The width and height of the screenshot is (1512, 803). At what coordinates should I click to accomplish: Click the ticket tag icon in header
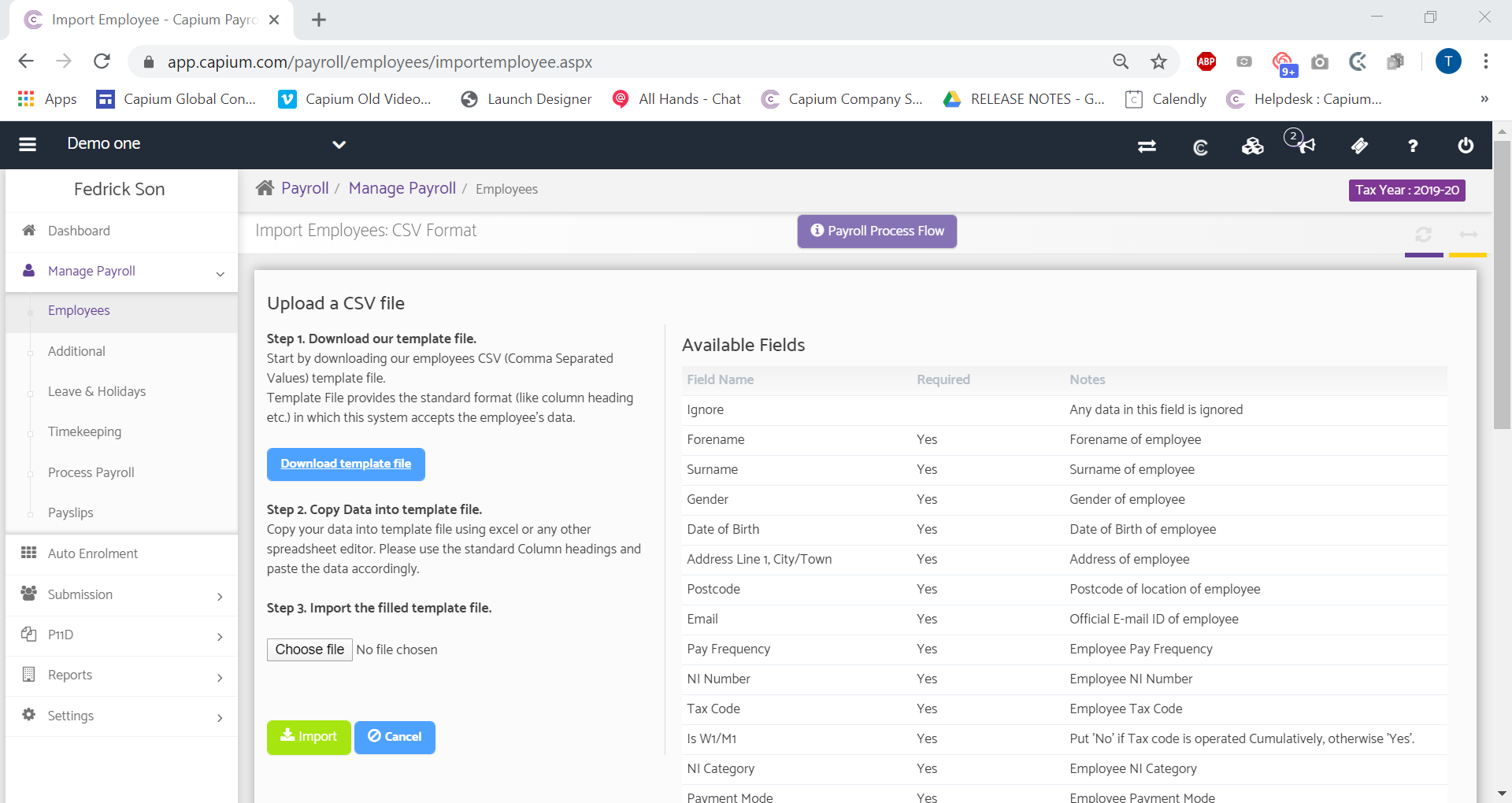pos(1359,146)
